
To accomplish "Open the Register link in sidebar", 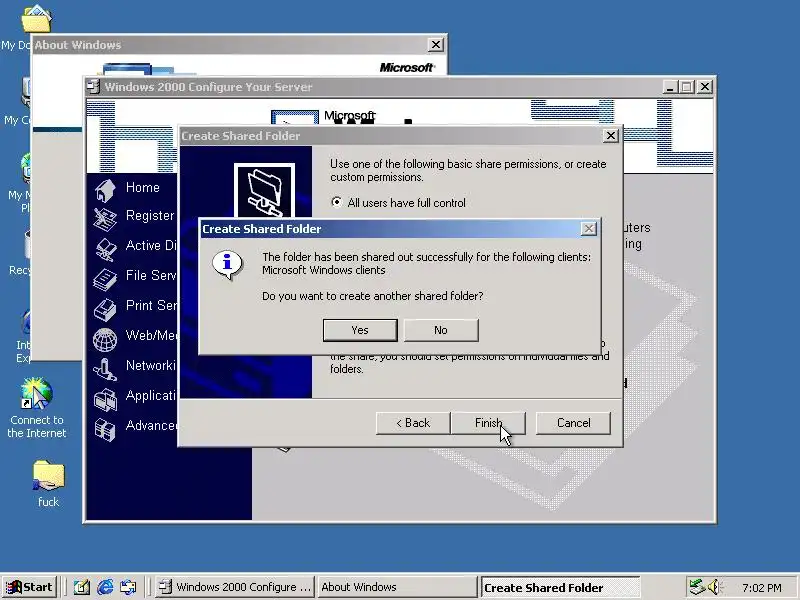I will click(x=150, y=215).
